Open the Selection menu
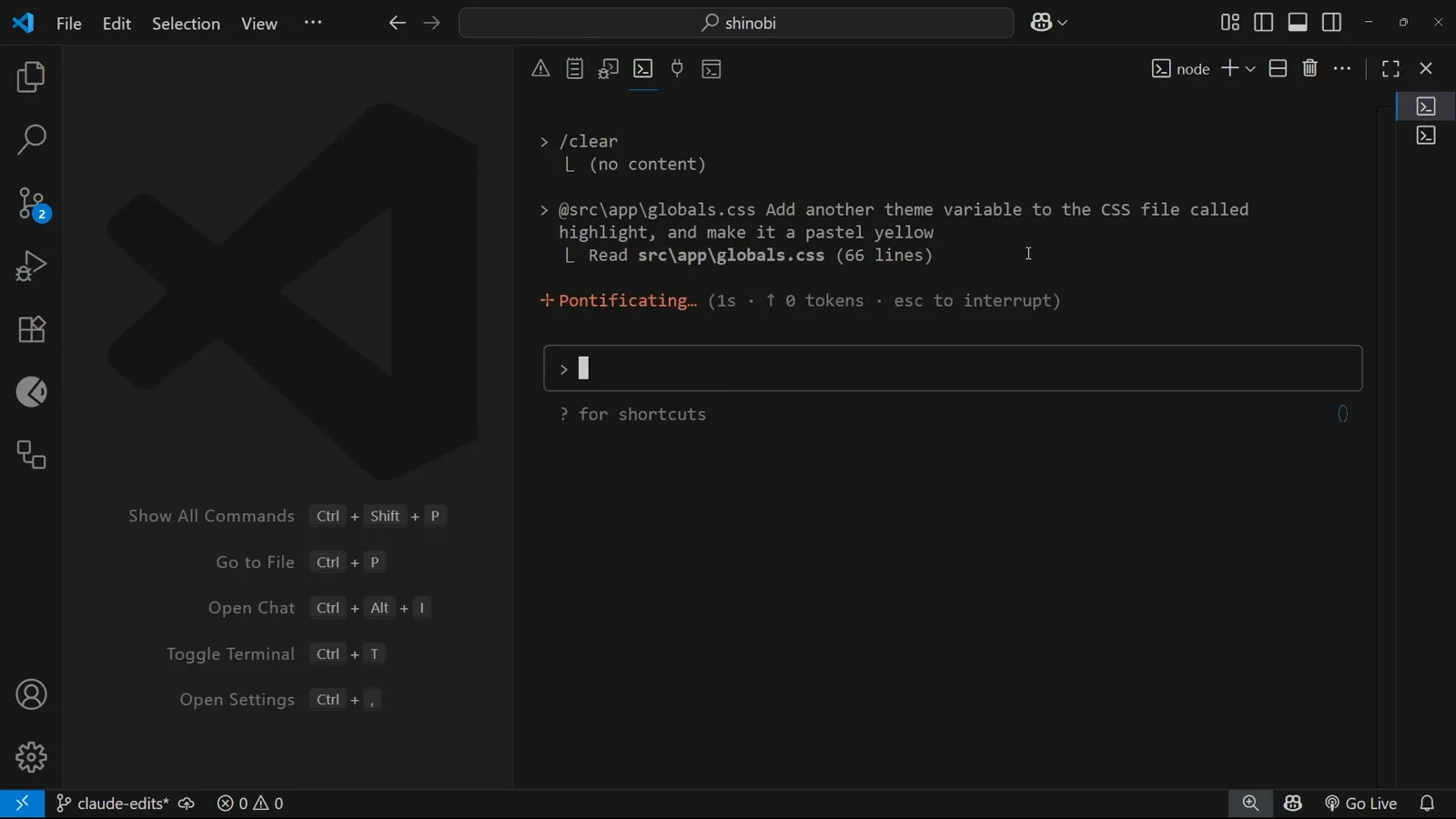1456x819 pixels. pos(186,24)
